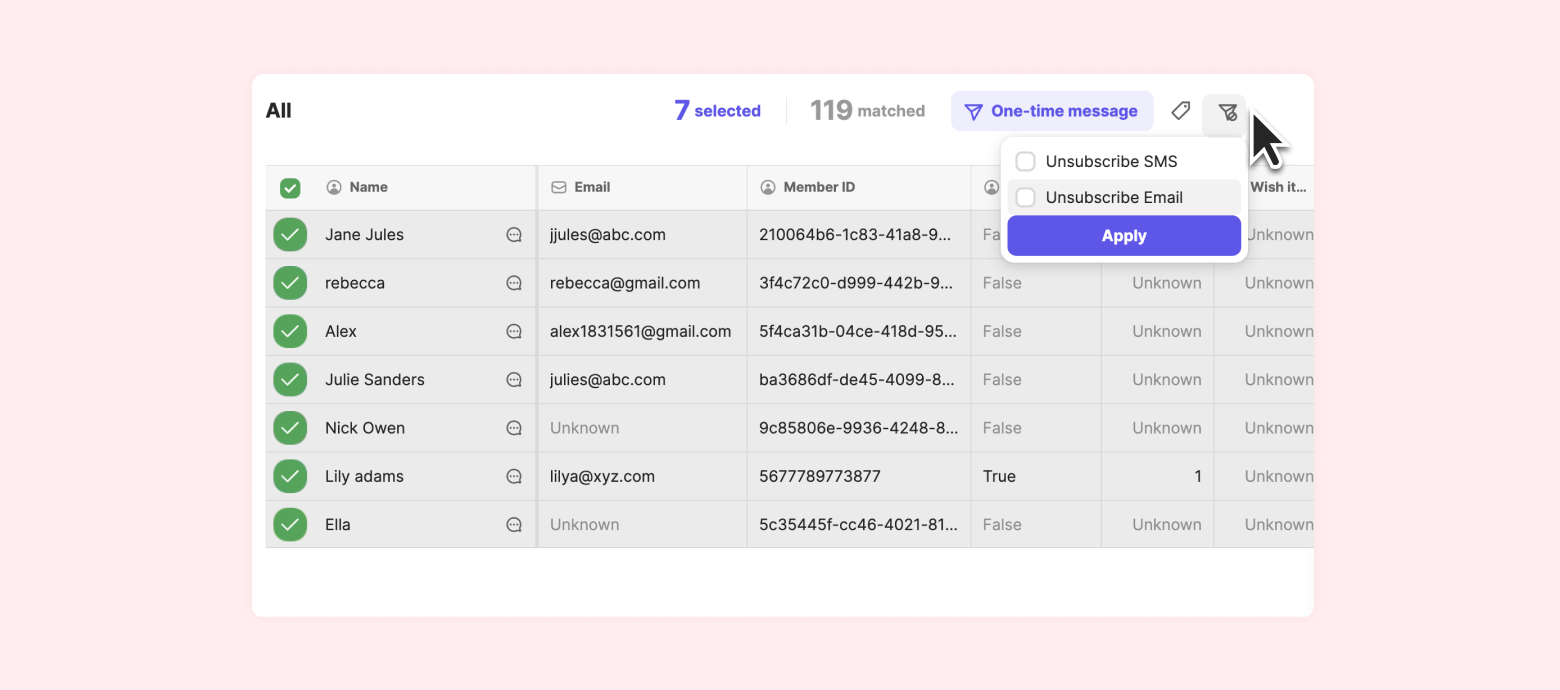Deselect the Julie Sanders row
This screenshot has height=690, width=1560.
click(x=290, y=380)
